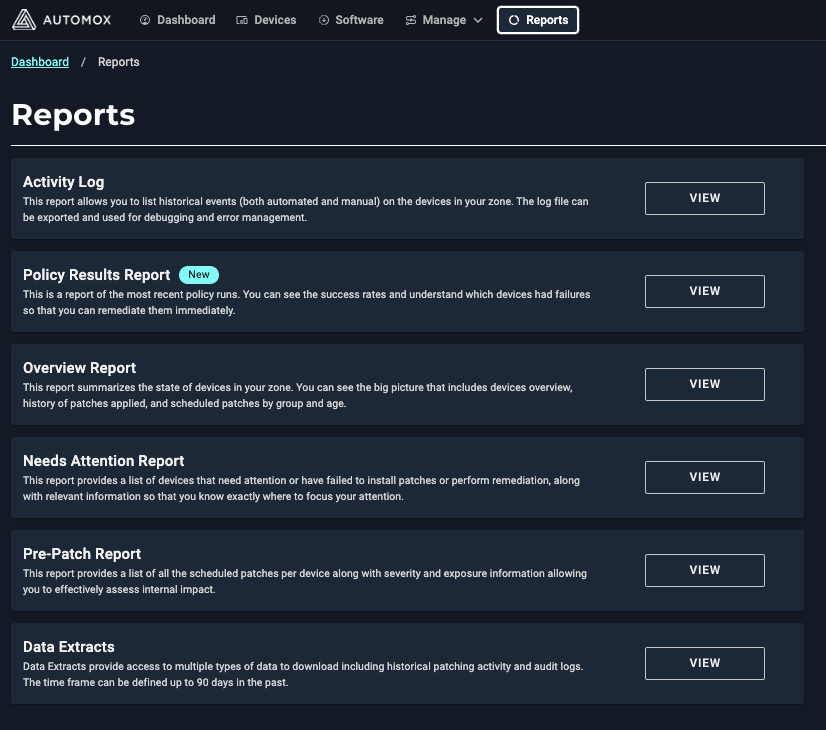The height and width of the screenshot is (730, 826).
Task: Open the Policy Results Report
Action: 704,291
